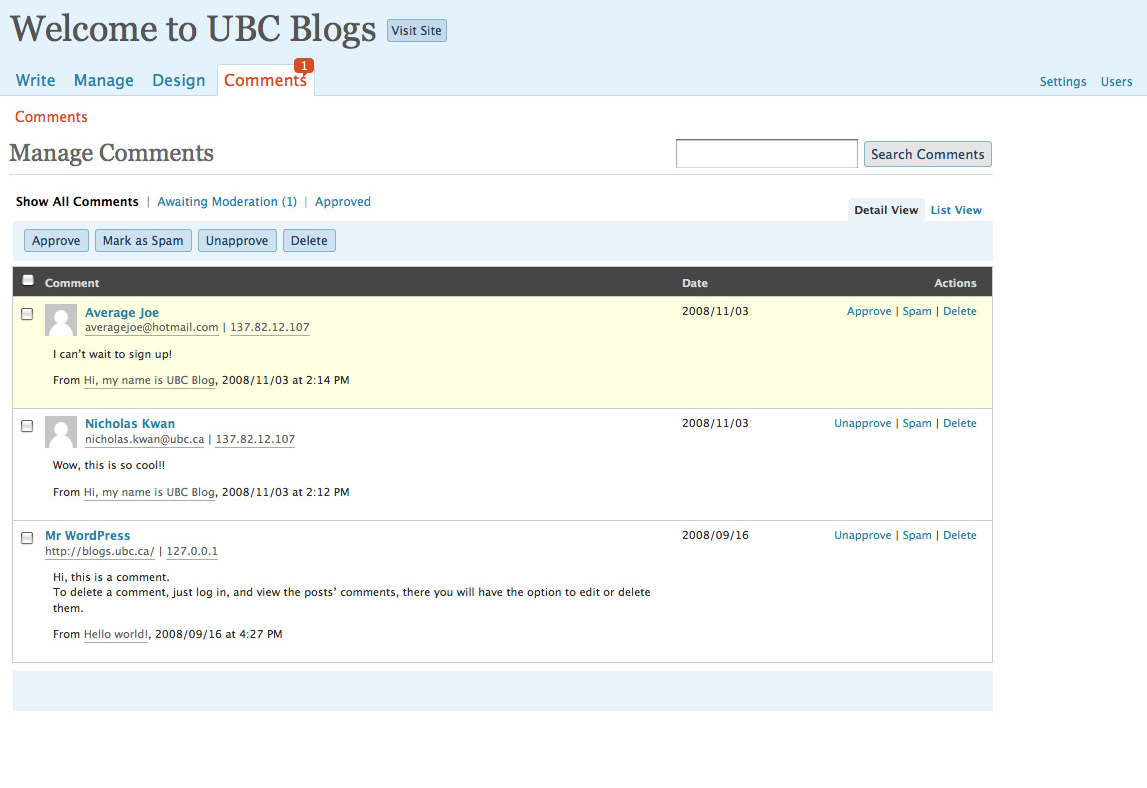The width and height of the screenshot is (1147, 788).
Task: Click the 2008/09/16 date cell
Action: (715, 535)
